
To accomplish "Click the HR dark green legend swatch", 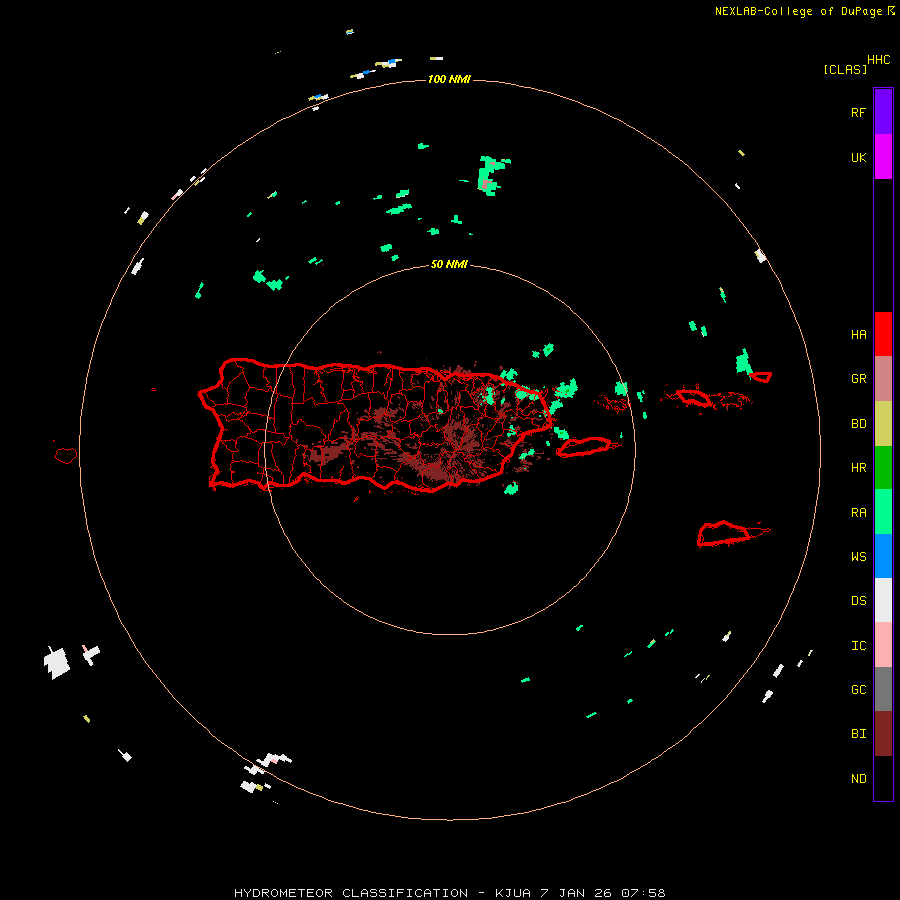I will [x=883, y=468].
